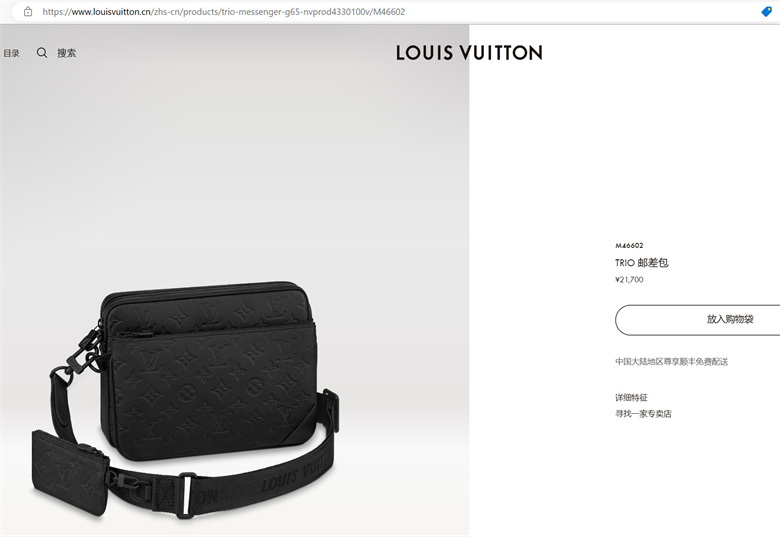Click the magnifying glass search icon
The width and height of the screenshot is (780, 537).
tap(42, 53)
